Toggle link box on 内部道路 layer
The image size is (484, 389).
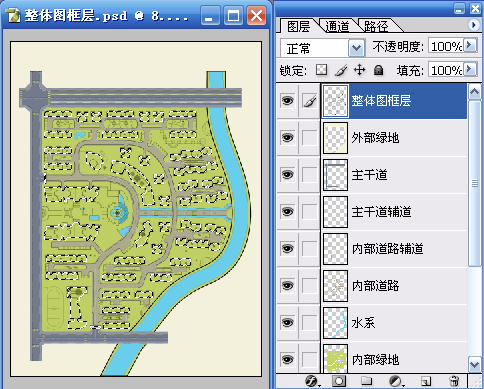tap(310, 286)
